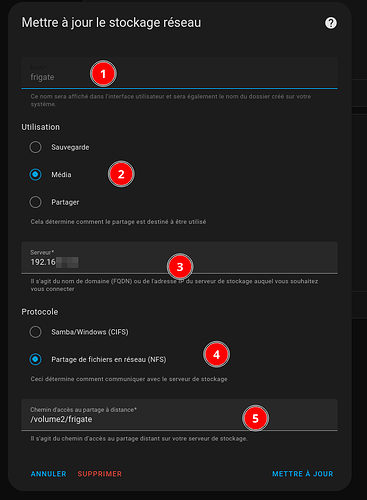Click the red number 3 annotation badge
367x500 pixels.
[x=180, y=267]
